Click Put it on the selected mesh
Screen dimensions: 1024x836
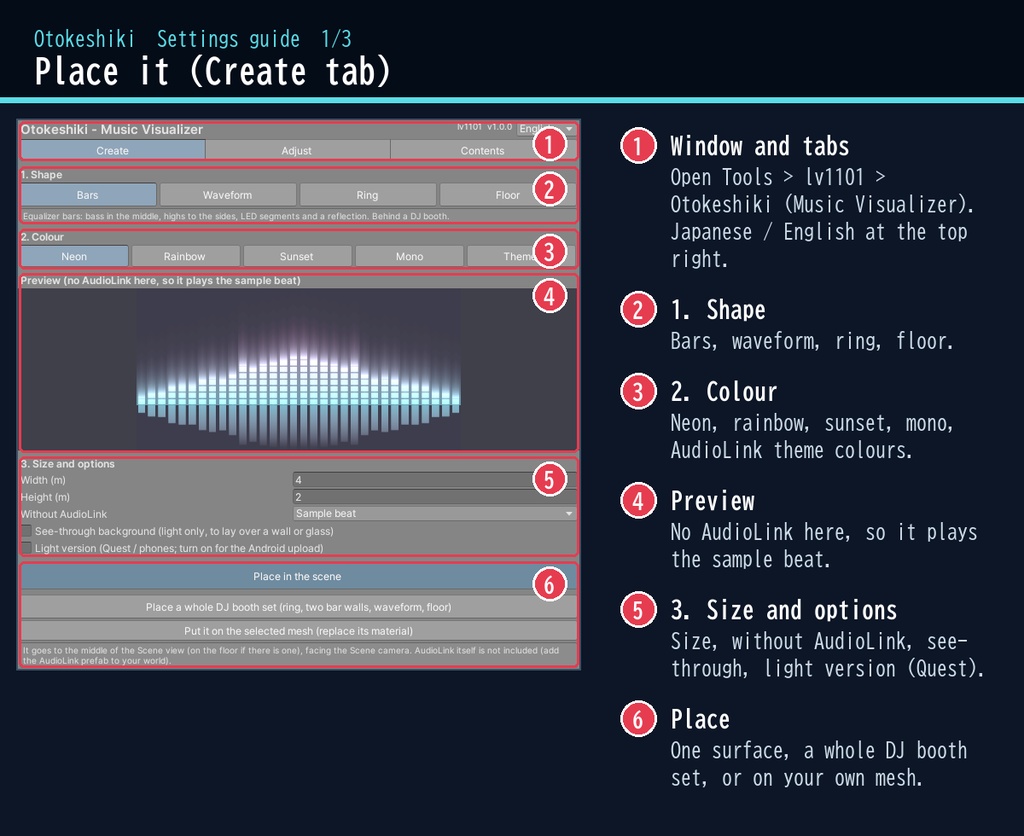(298, 631)
